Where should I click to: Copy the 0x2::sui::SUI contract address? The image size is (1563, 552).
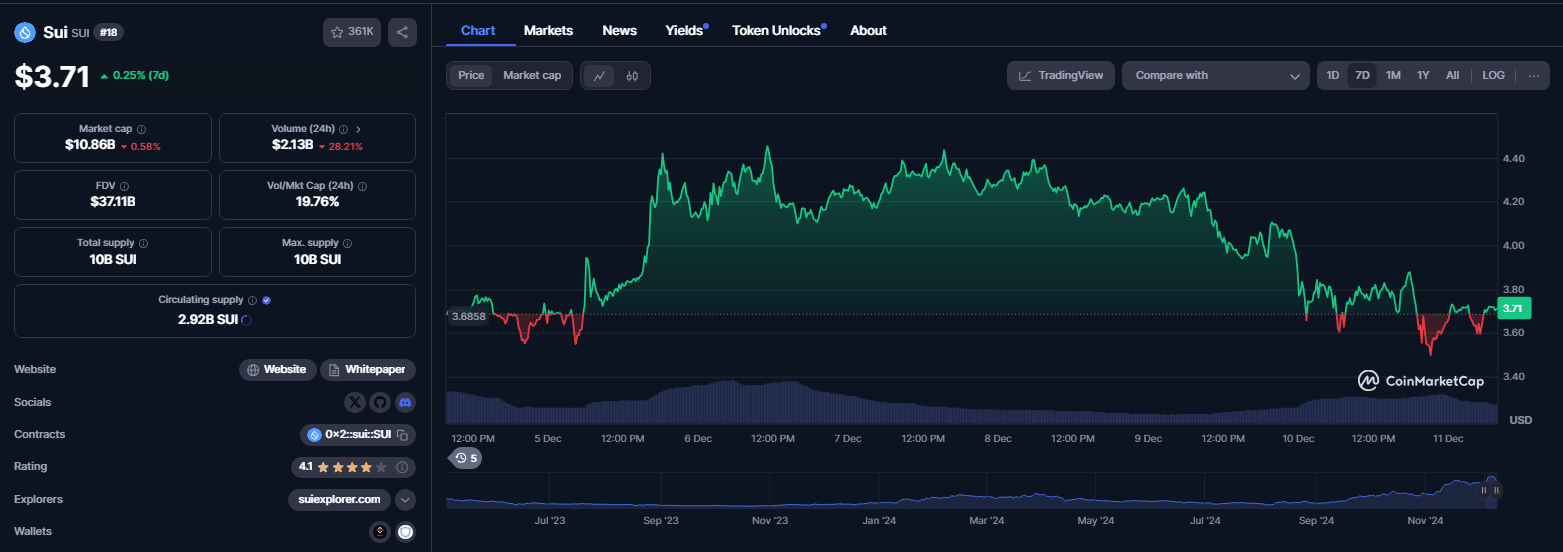click(401, 435)
